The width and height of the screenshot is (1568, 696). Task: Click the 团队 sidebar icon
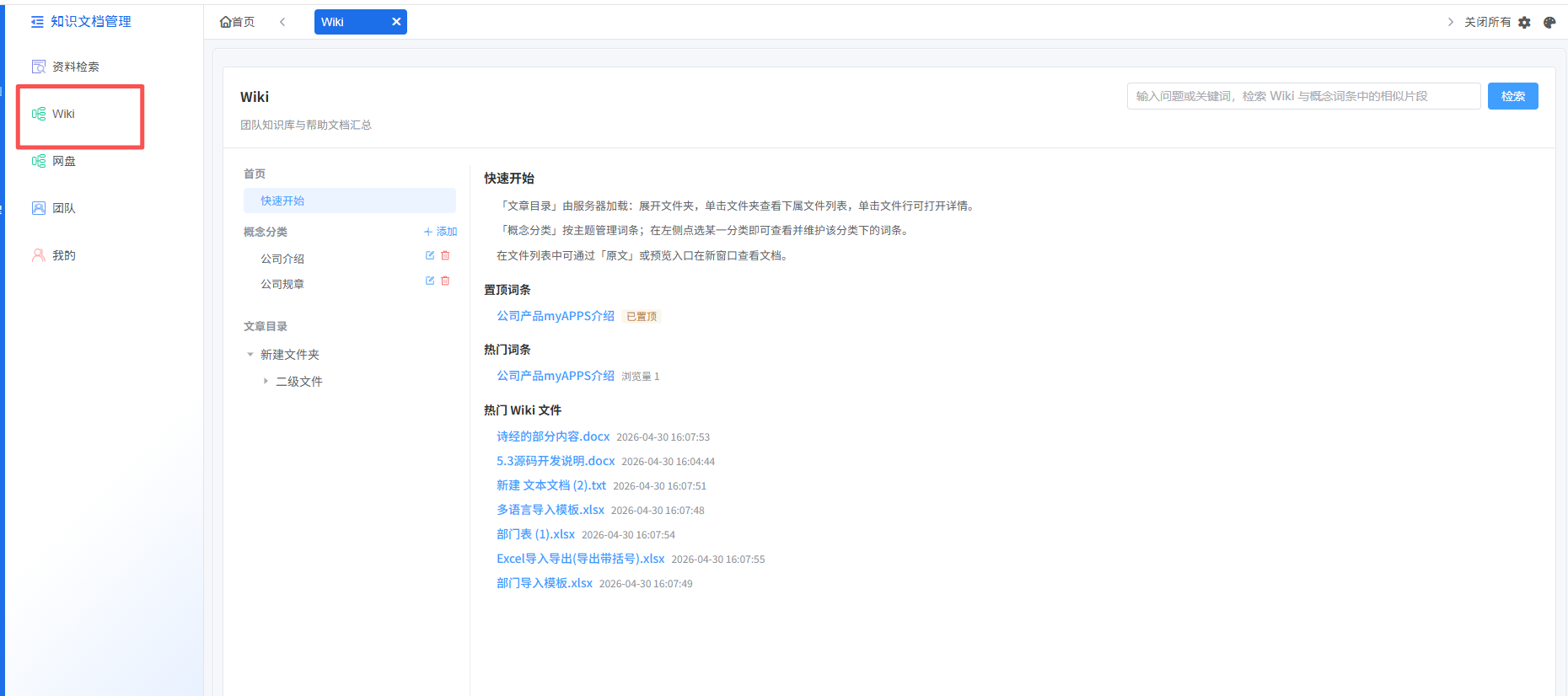(39, 208)
